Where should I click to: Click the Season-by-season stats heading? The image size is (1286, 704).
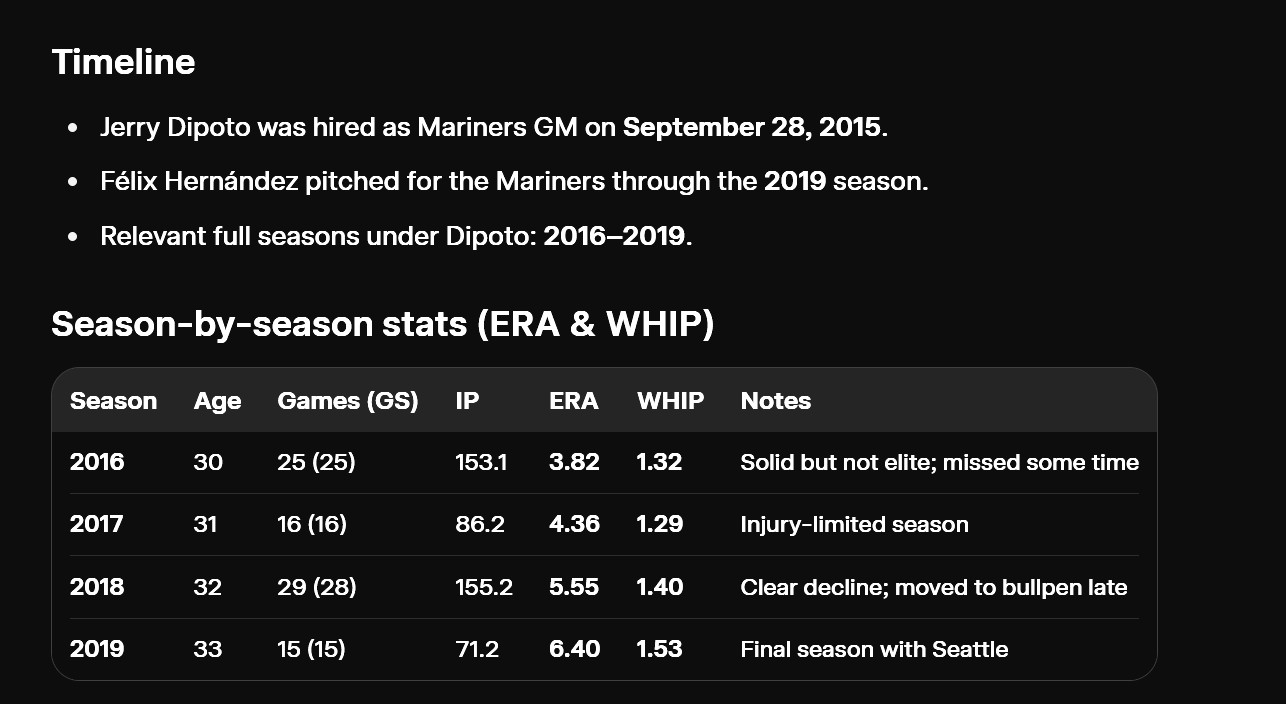pos(383,324)
